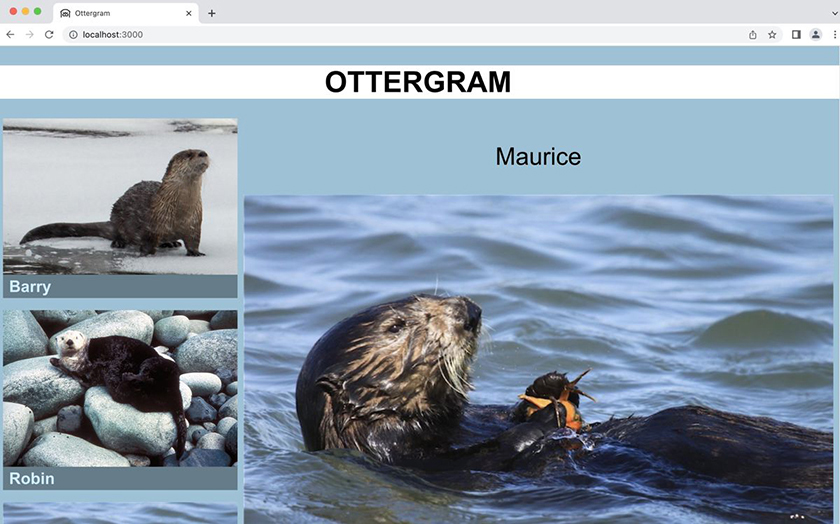The image size is (840, 524).
Task: Click the large Maurice otter detail image
Action: click(x=538, y=360)
